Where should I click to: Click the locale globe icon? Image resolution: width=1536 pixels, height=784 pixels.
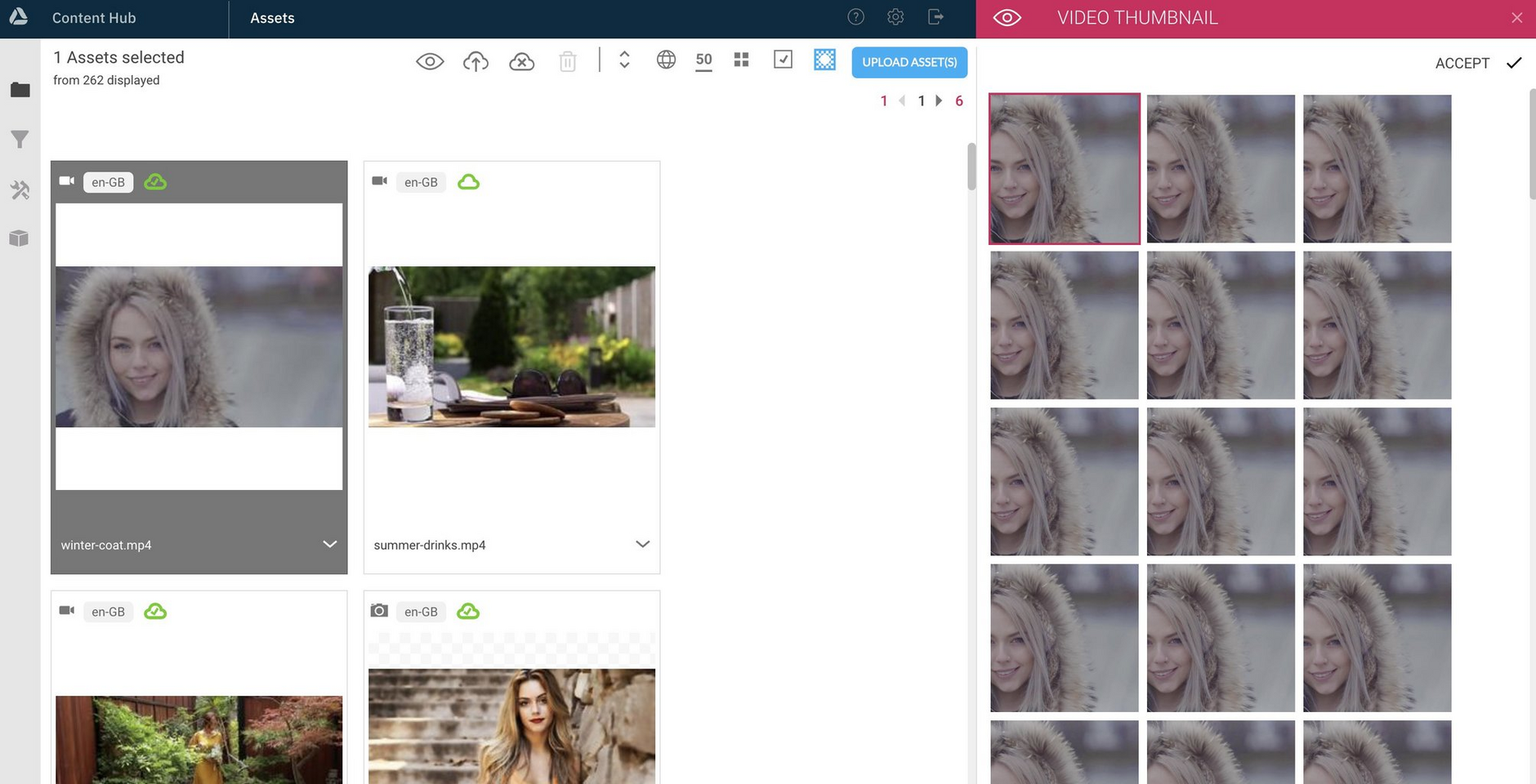pyautogui.click(x=666, y=60)
